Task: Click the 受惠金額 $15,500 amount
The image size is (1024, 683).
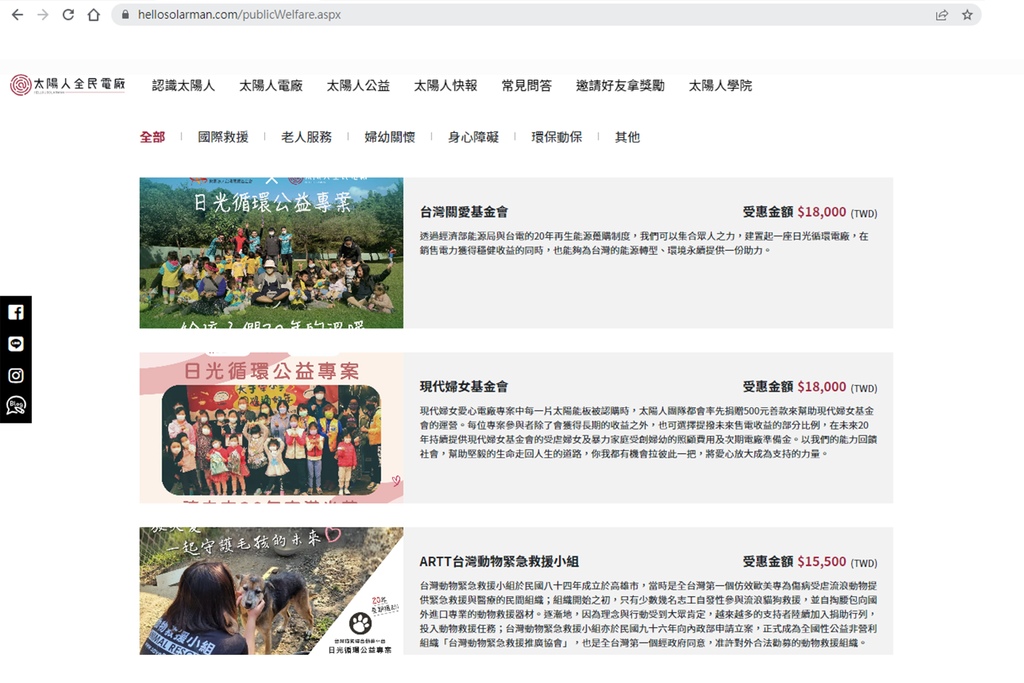Action: pyautogui.click(x=810, y=562)
